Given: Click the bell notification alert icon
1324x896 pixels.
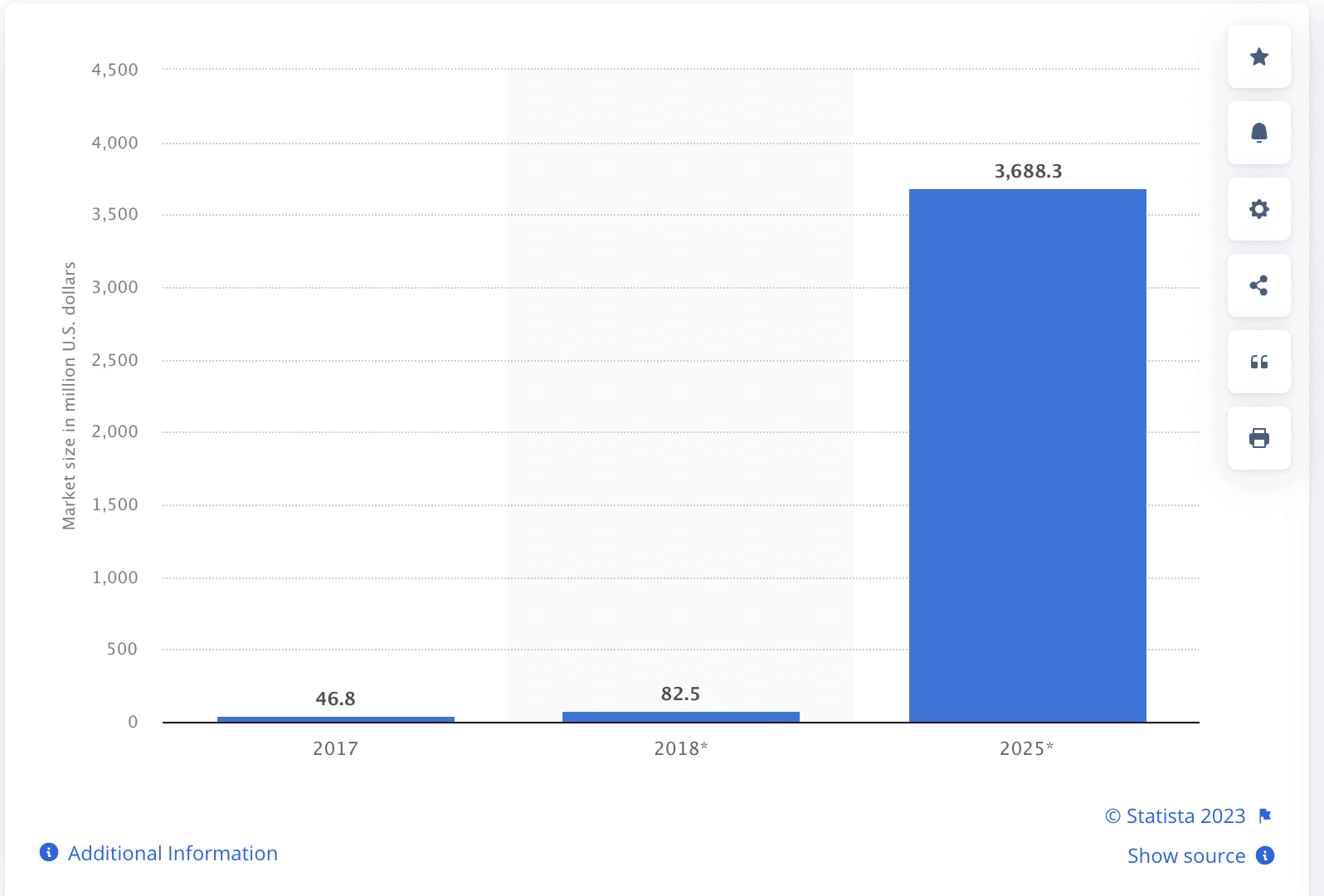Looking at the screenshot, I should click(1258, 133).
